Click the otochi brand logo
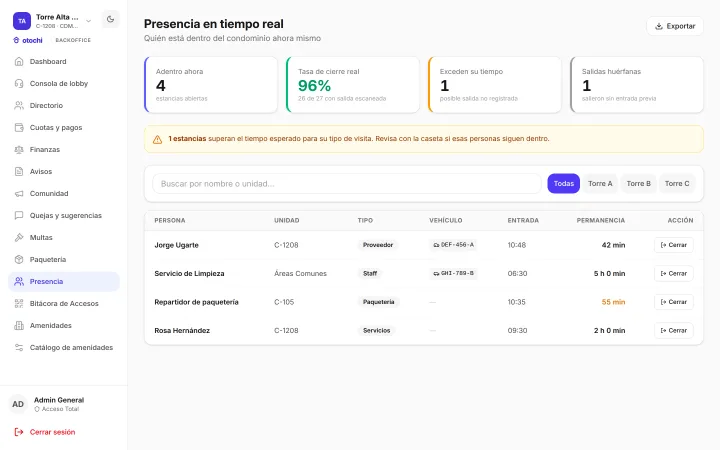This screenshot has width=720, height=450. point(28,40)
